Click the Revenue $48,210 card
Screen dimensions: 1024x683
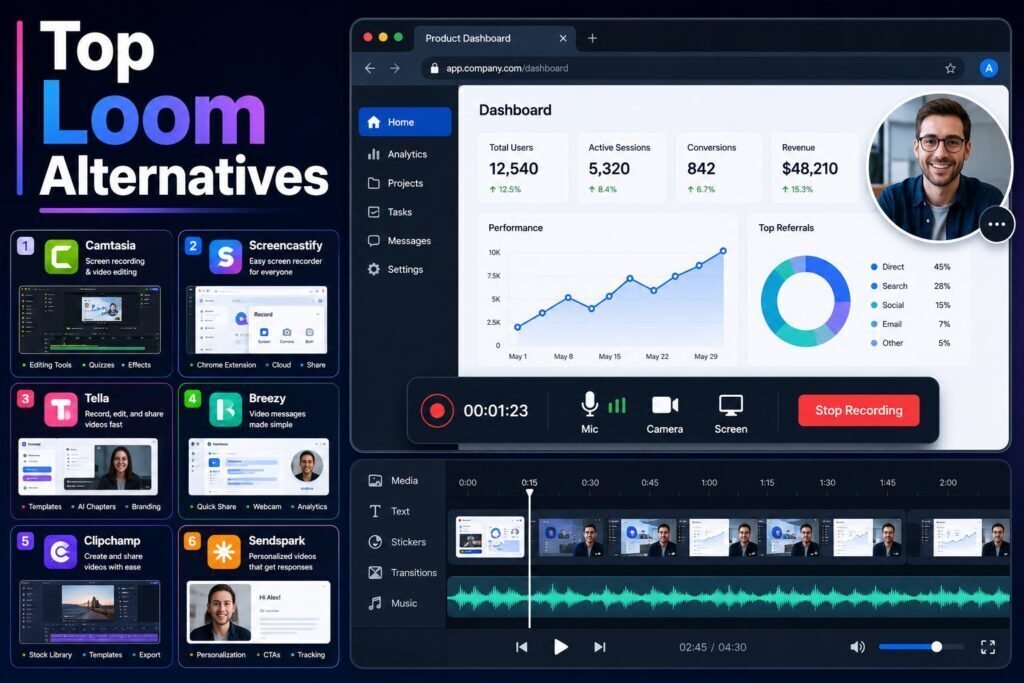(815, 168)
